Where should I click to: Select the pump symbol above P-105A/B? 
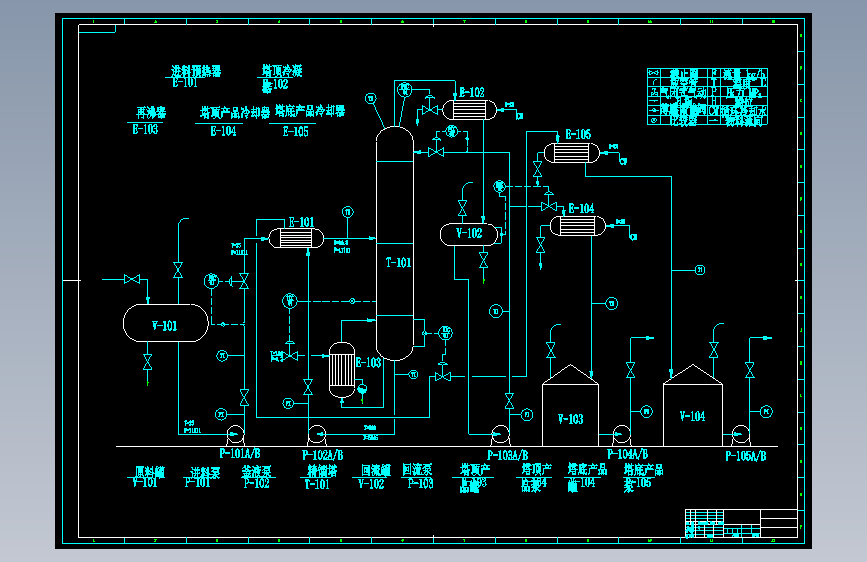click(x=740, y=435)
